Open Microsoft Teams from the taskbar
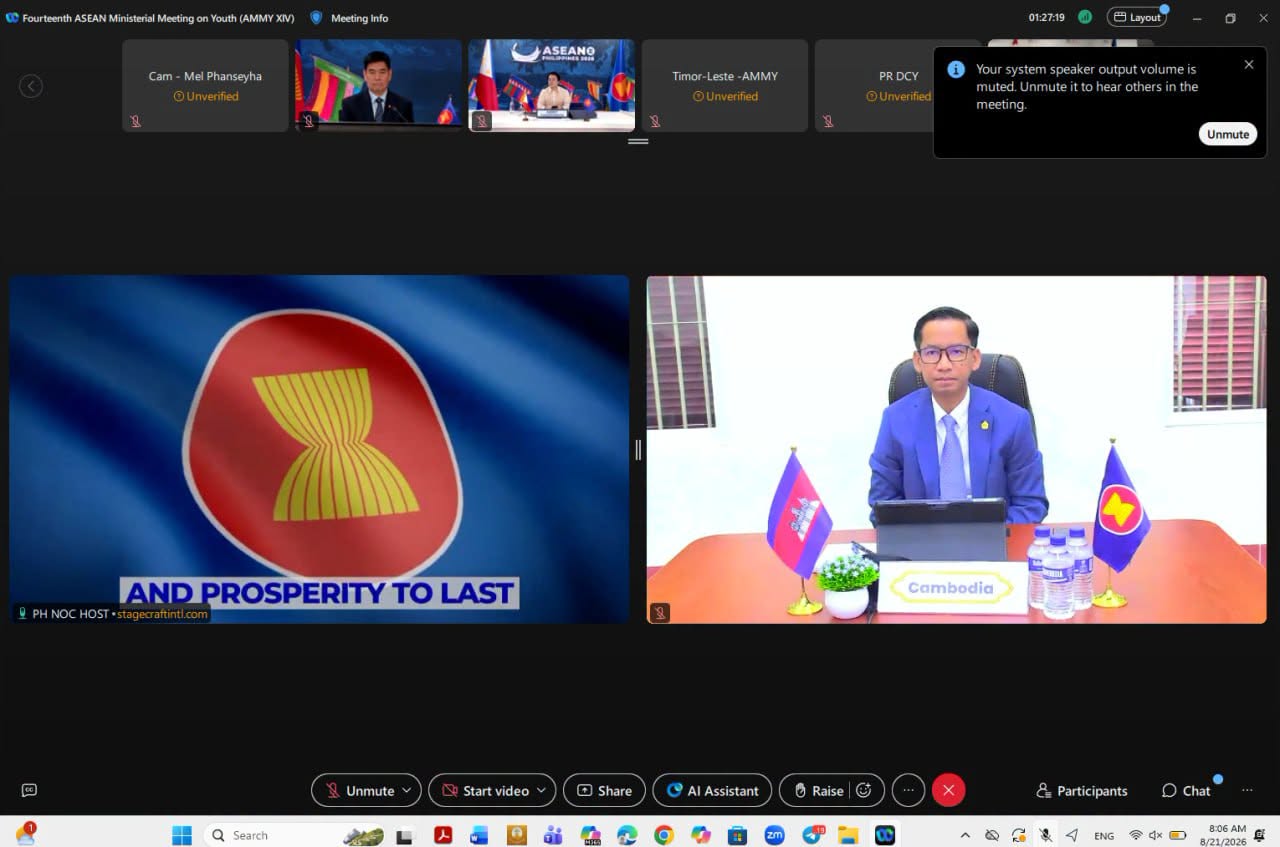The image size is (1280, 847). pos(553,835)
